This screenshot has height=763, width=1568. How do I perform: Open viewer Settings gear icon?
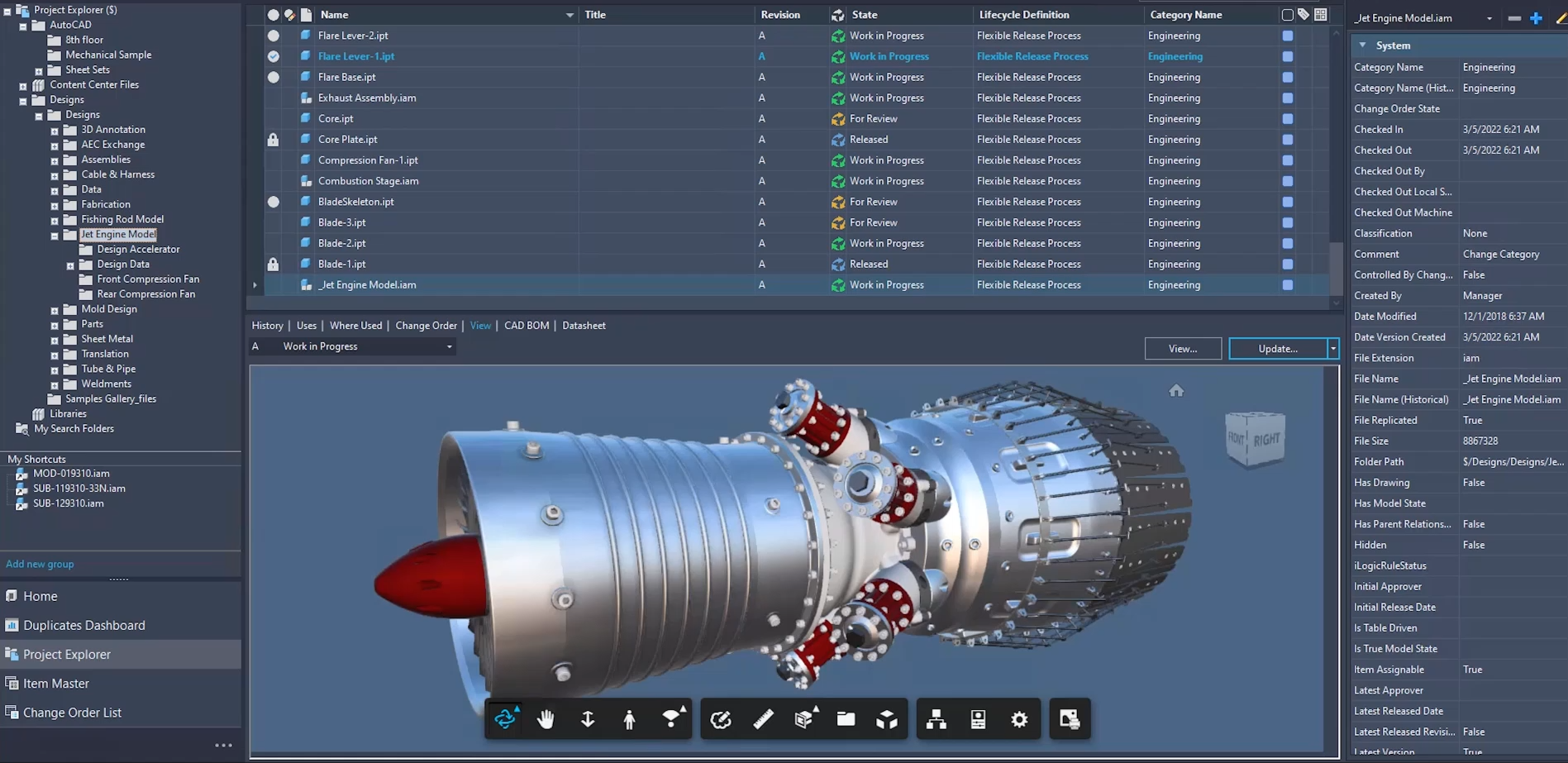click(1019, 719)
